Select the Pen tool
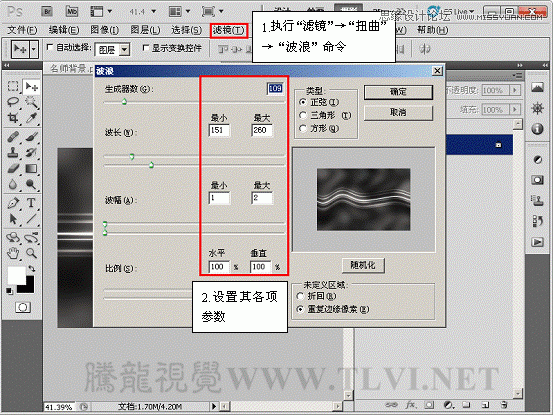Viewport: 553px width, 415px height. click(13, 203)
